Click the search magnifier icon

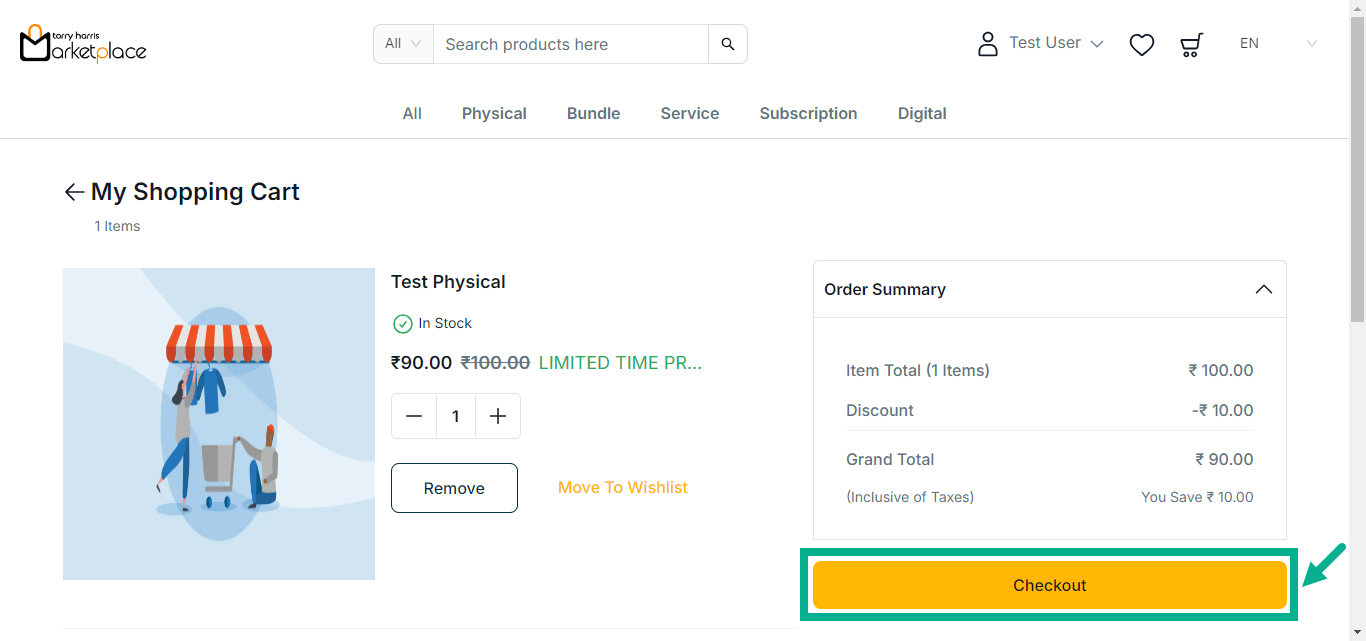[727, 44]
